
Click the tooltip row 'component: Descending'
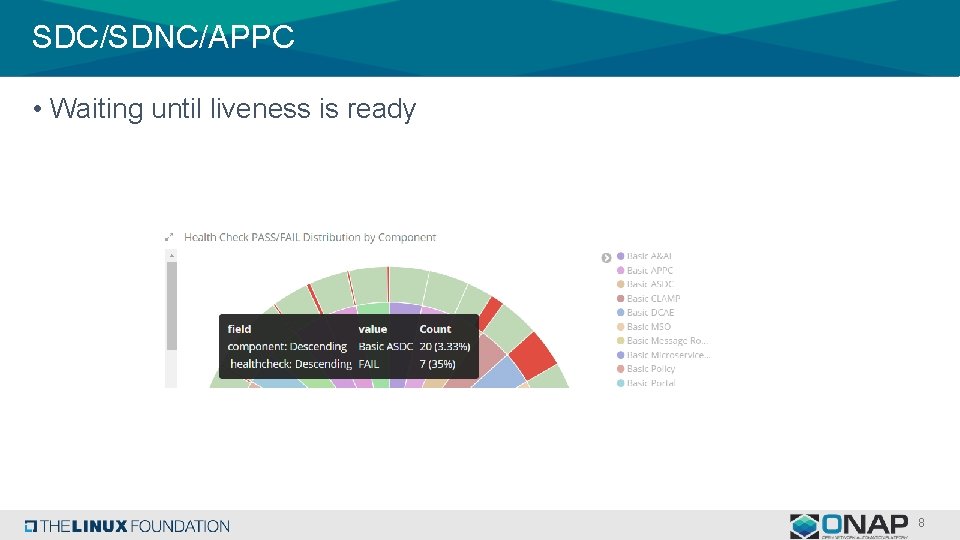287,346
